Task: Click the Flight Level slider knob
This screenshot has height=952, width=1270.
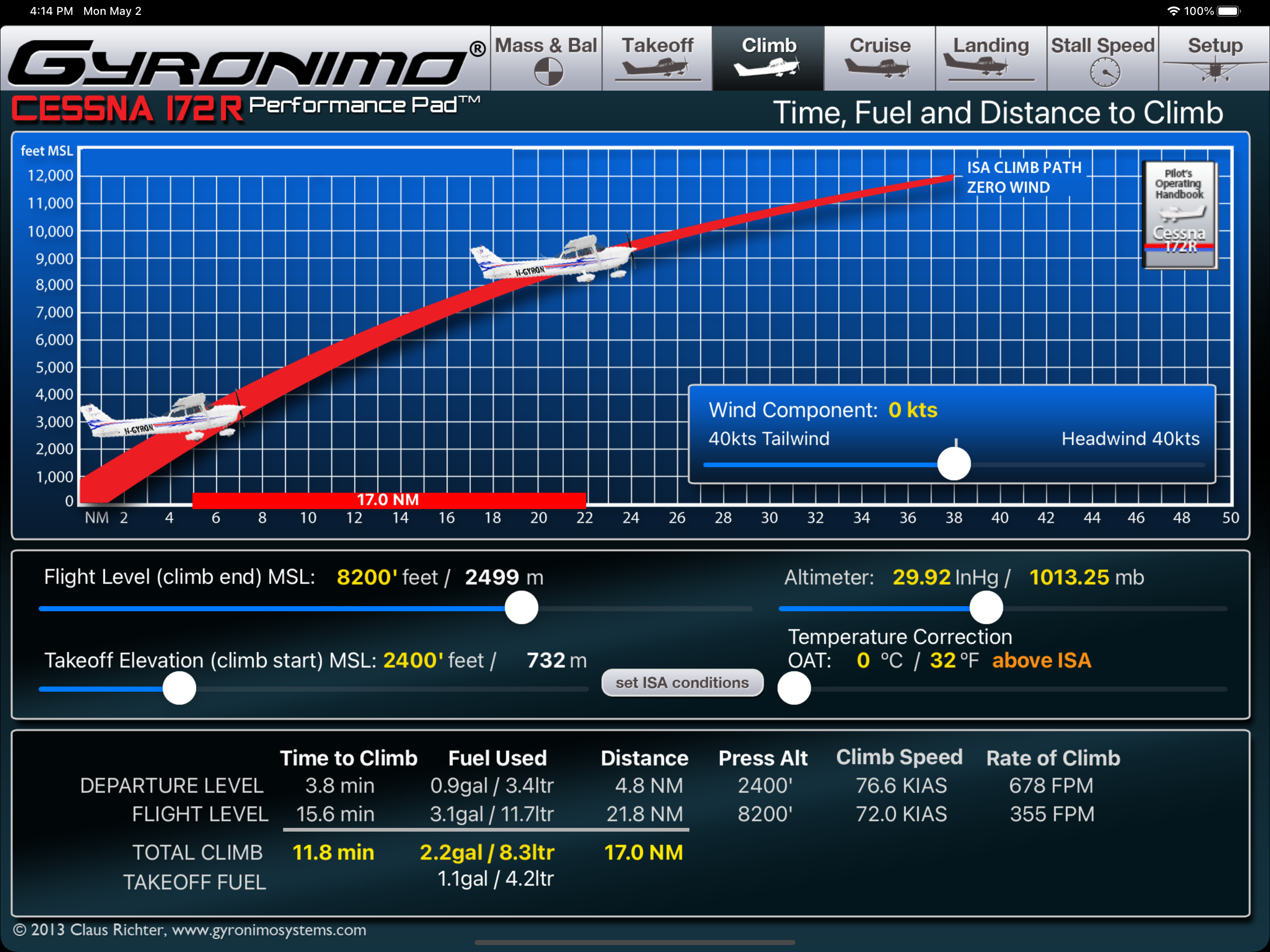Action: coord(521,608)
